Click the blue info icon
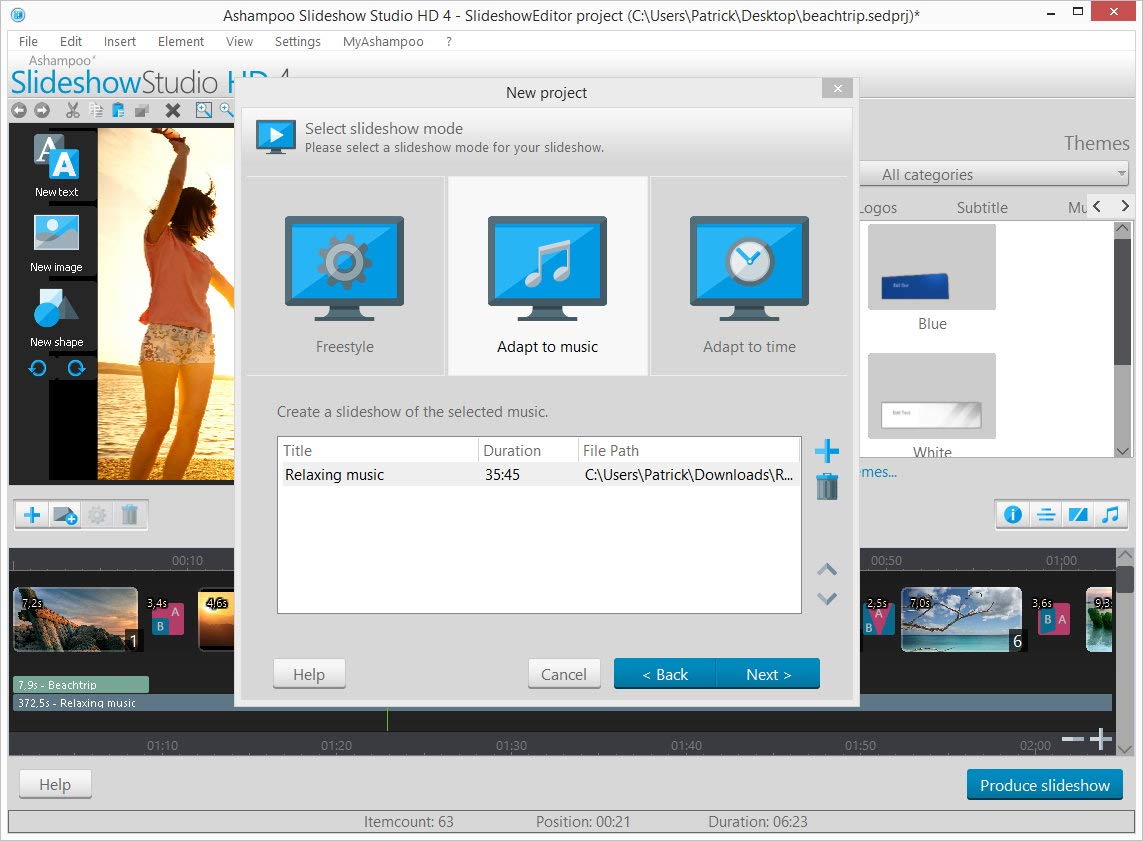 click(x=1013, y=515)
